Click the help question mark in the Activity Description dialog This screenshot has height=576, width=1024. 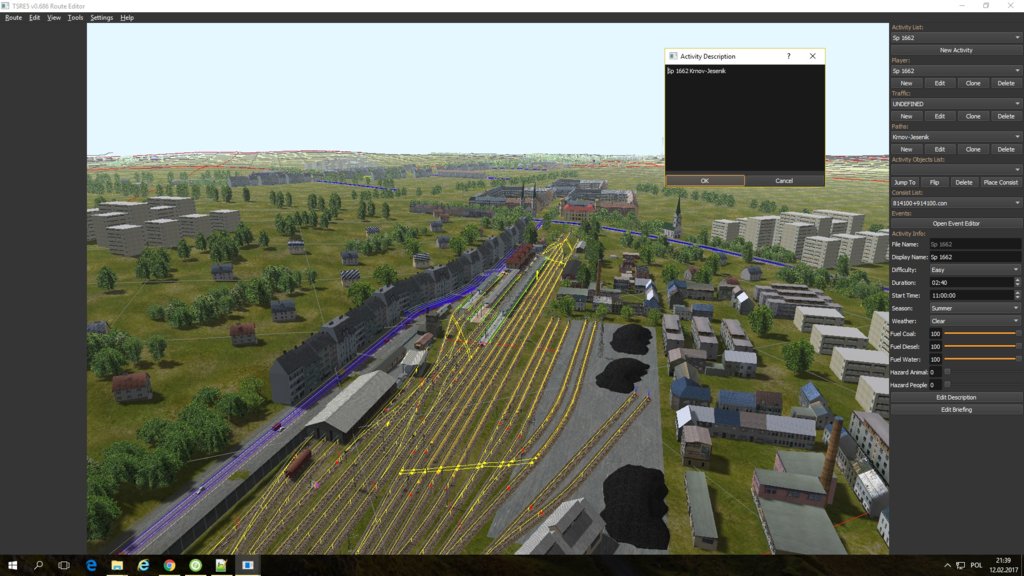coord(789,56)
